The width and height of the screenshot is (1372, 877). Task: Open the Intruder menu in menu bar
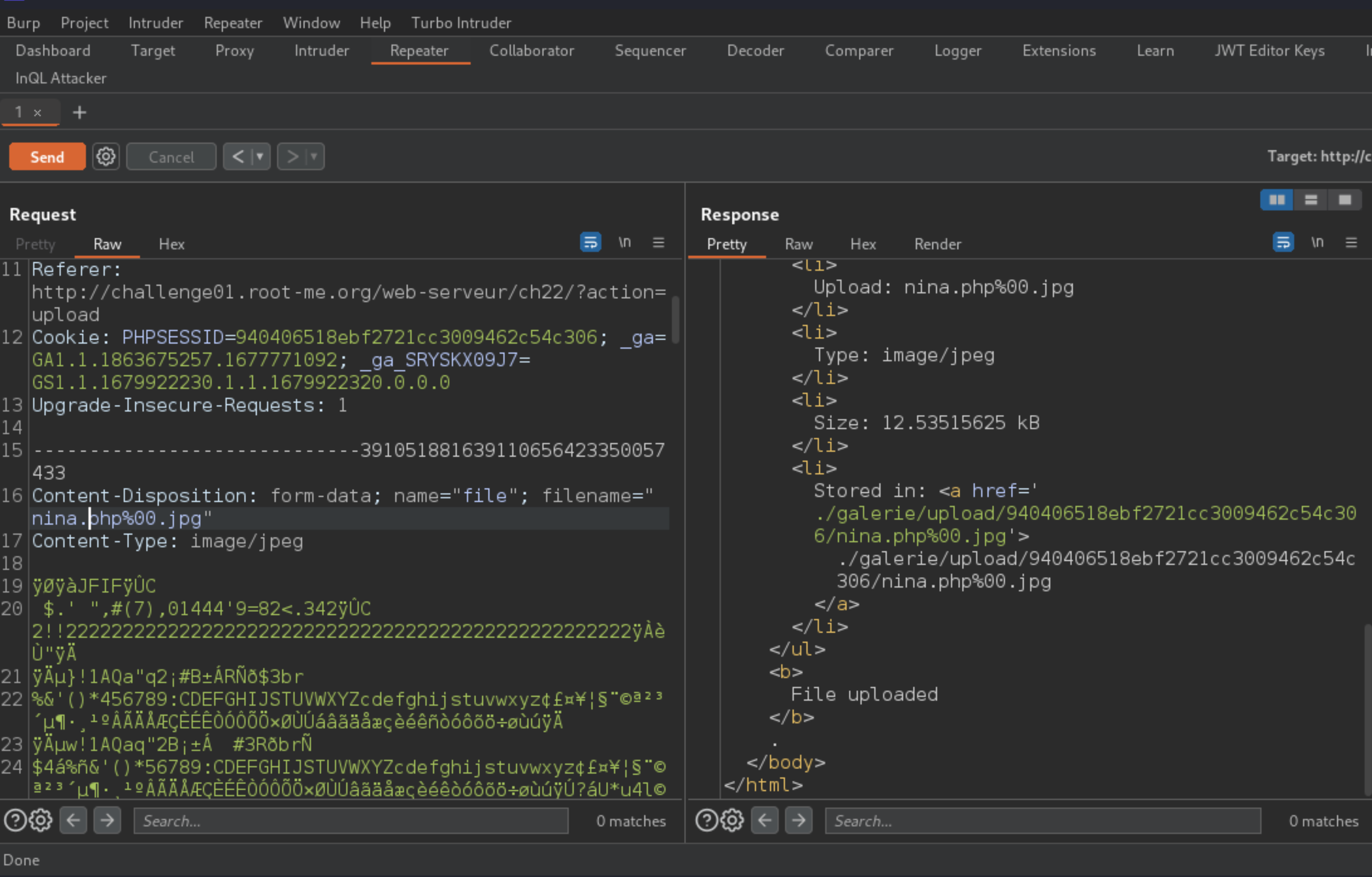pyautogui.click(x=155, y=23)
